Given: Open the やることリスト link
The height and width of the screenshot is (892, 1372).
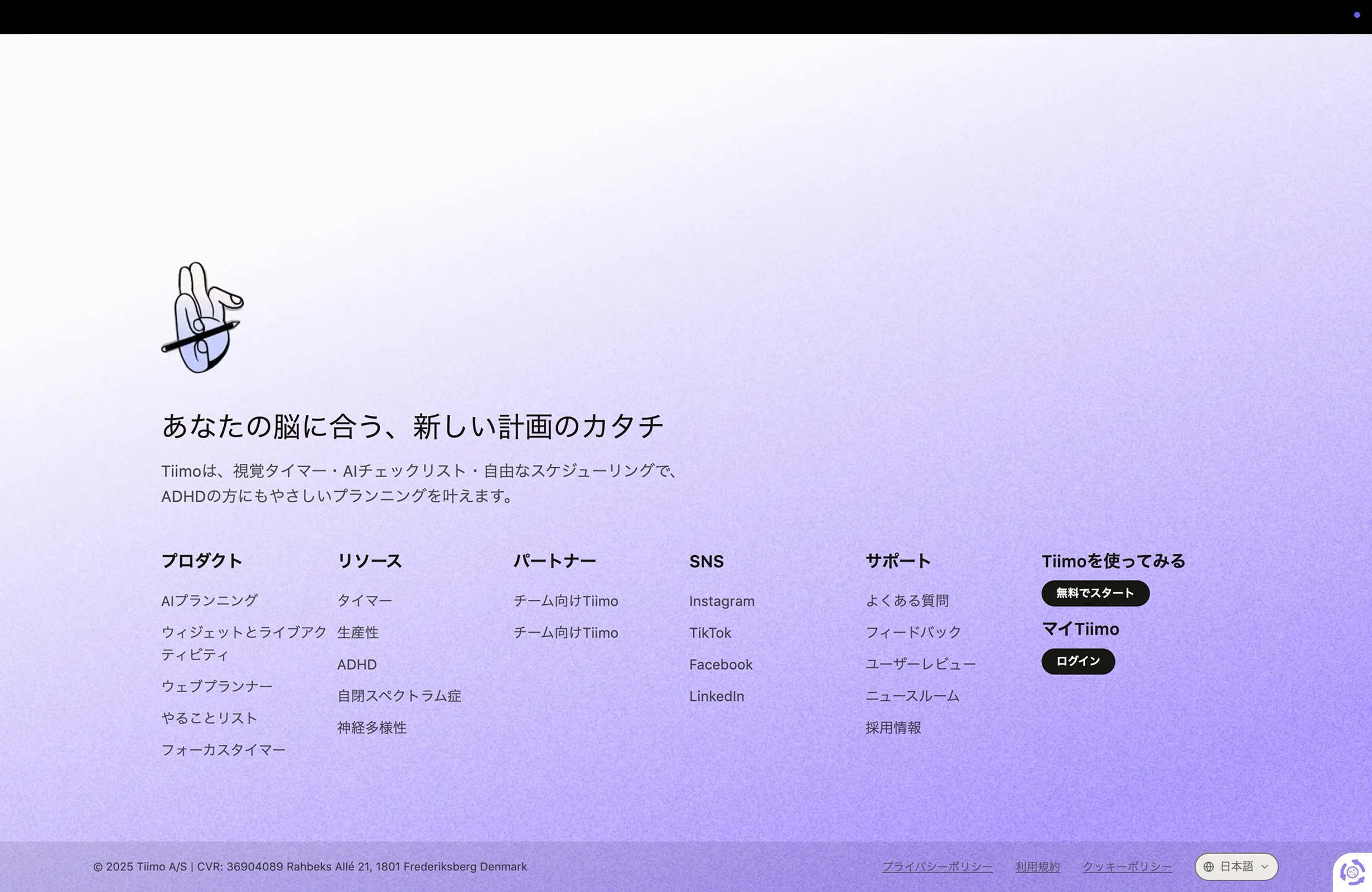Looking at the screenshot, I should (209, 718).
